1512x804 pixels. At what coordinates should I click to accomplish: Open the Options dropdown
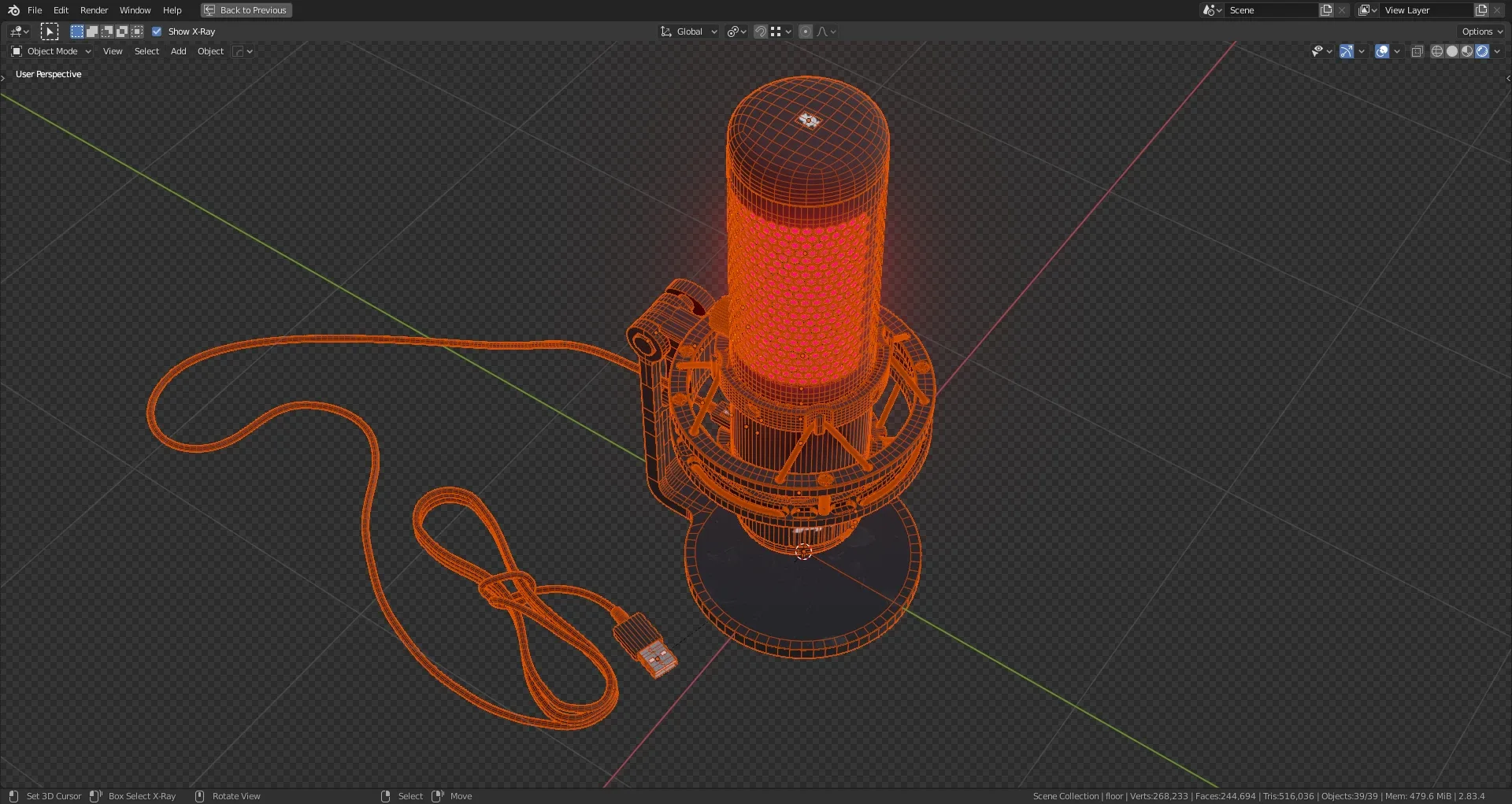pos(1481,31)
